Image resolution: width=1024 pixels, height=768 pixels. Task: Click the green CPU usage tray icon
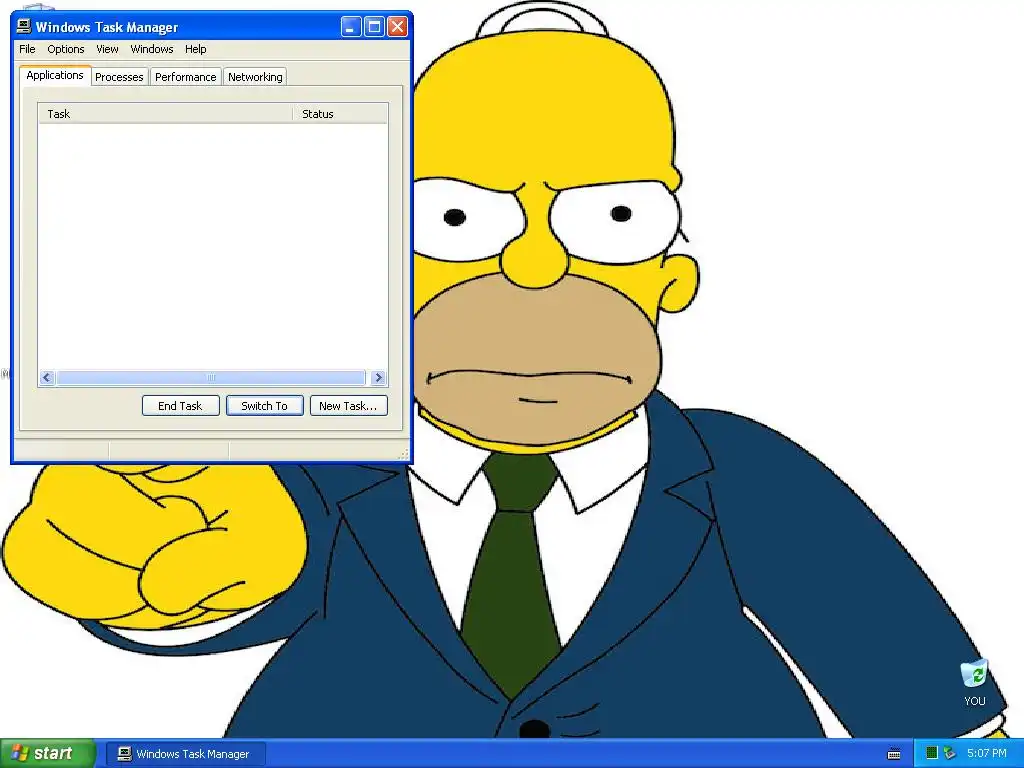pos(932,753)
